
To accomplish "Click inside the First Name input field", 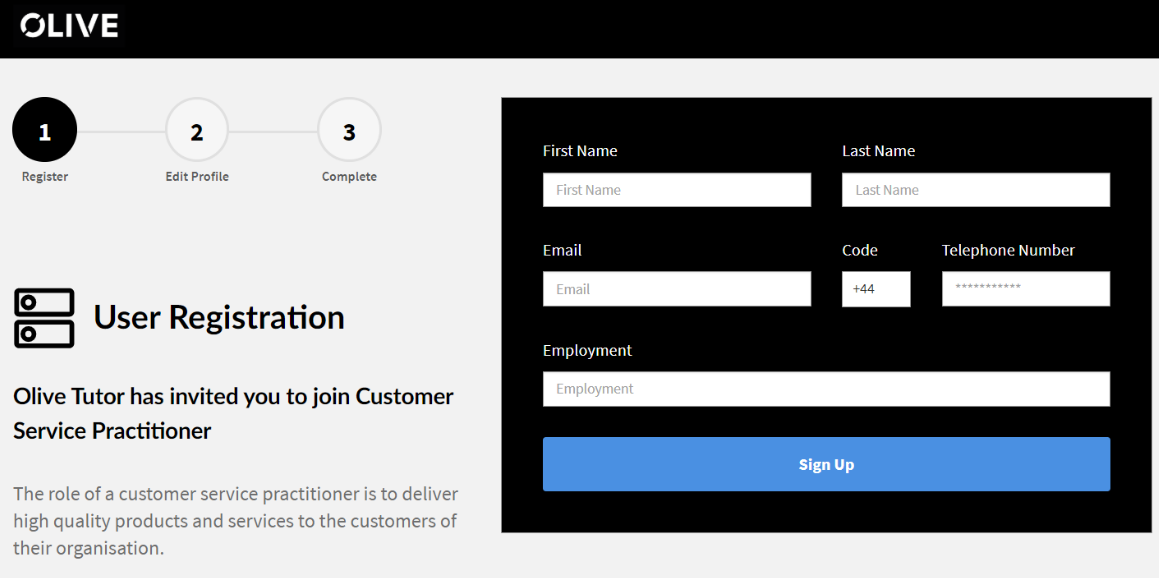I will pos(676,189).
